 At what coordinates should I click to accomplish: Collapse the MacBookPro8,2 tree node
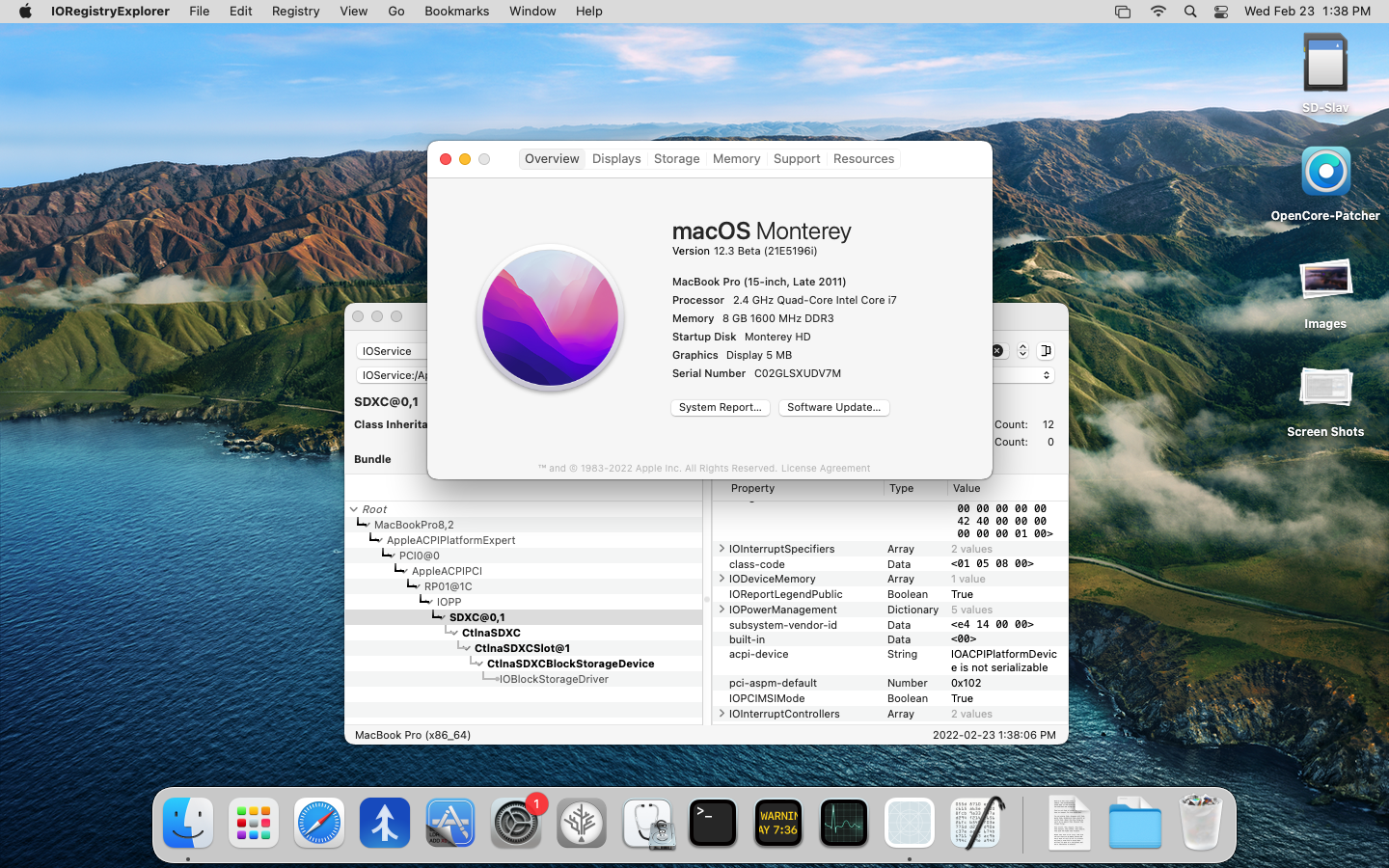click(367, 525)
